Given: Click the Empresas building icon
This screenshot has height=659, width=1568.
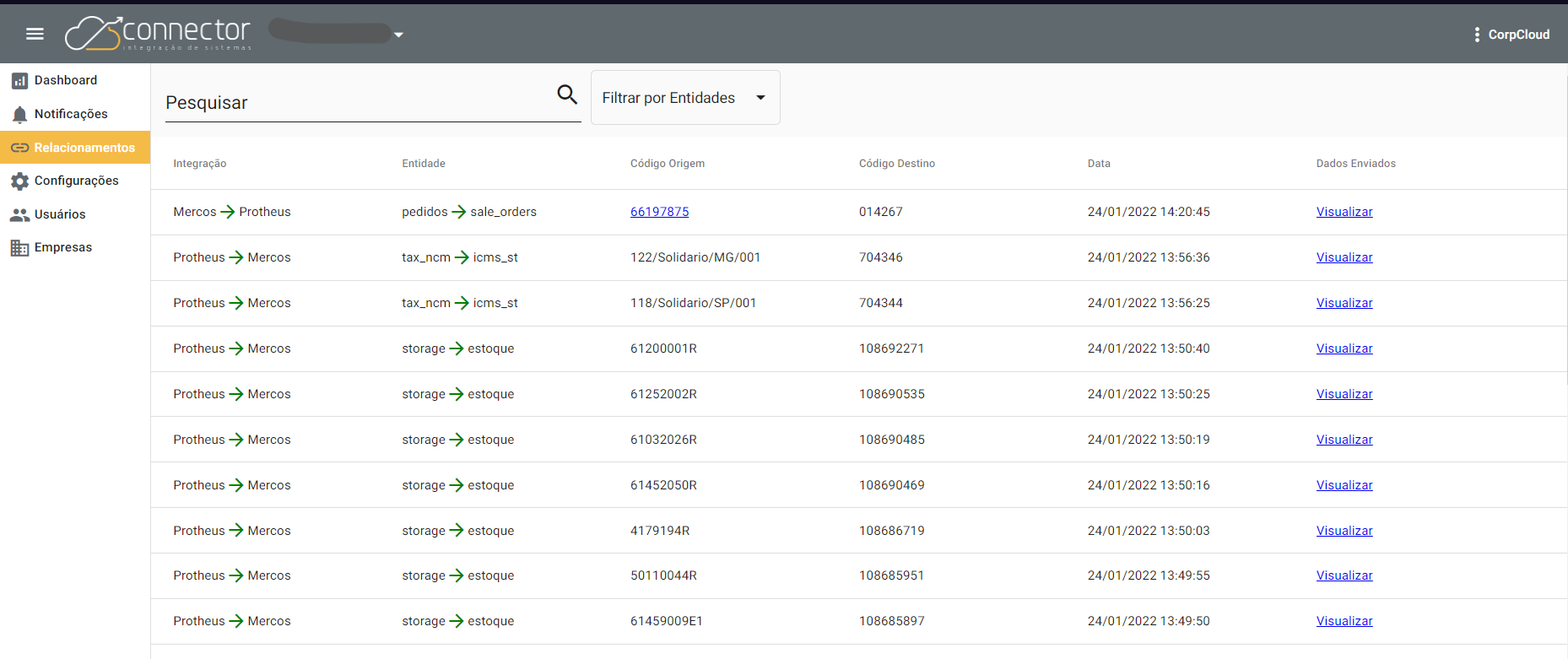Looking at the screenshot, I should [x=19, y=247].
